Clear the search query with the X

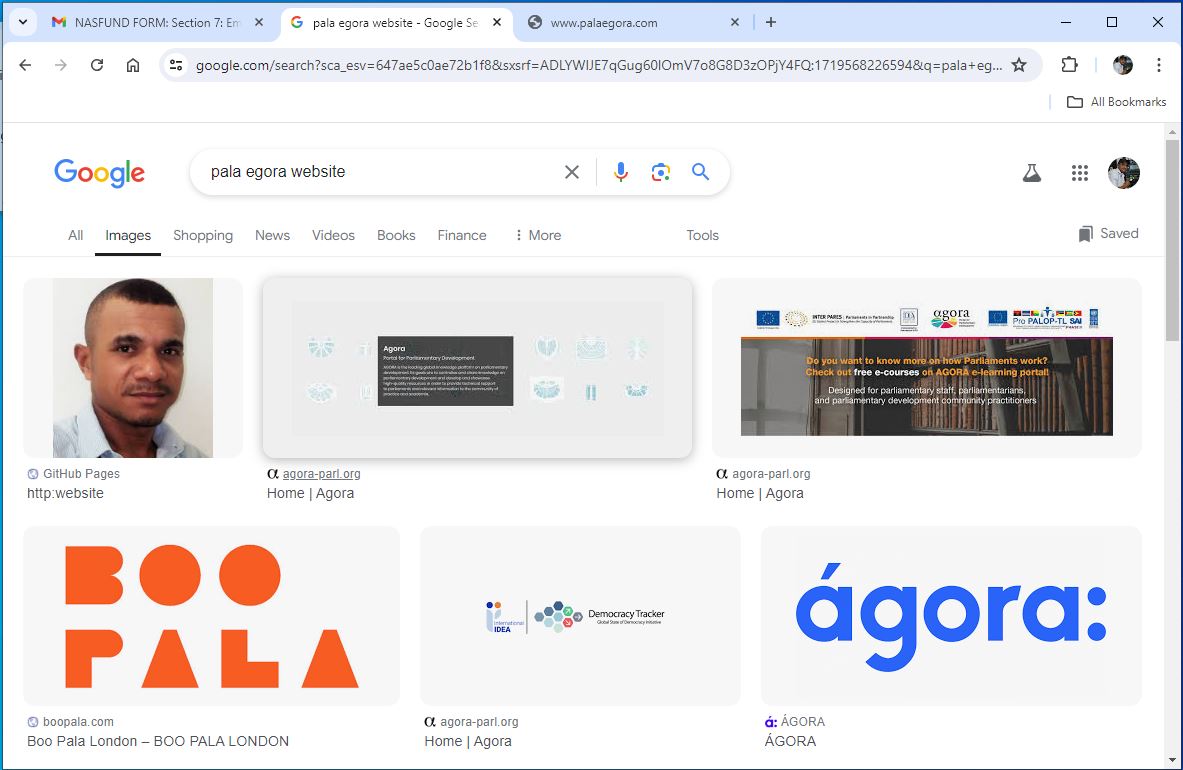coord(572,172)
